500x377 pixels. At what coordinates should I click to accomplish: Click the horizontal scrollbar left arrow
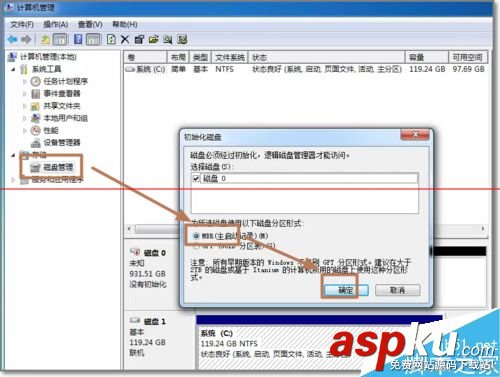coord(129,229)
